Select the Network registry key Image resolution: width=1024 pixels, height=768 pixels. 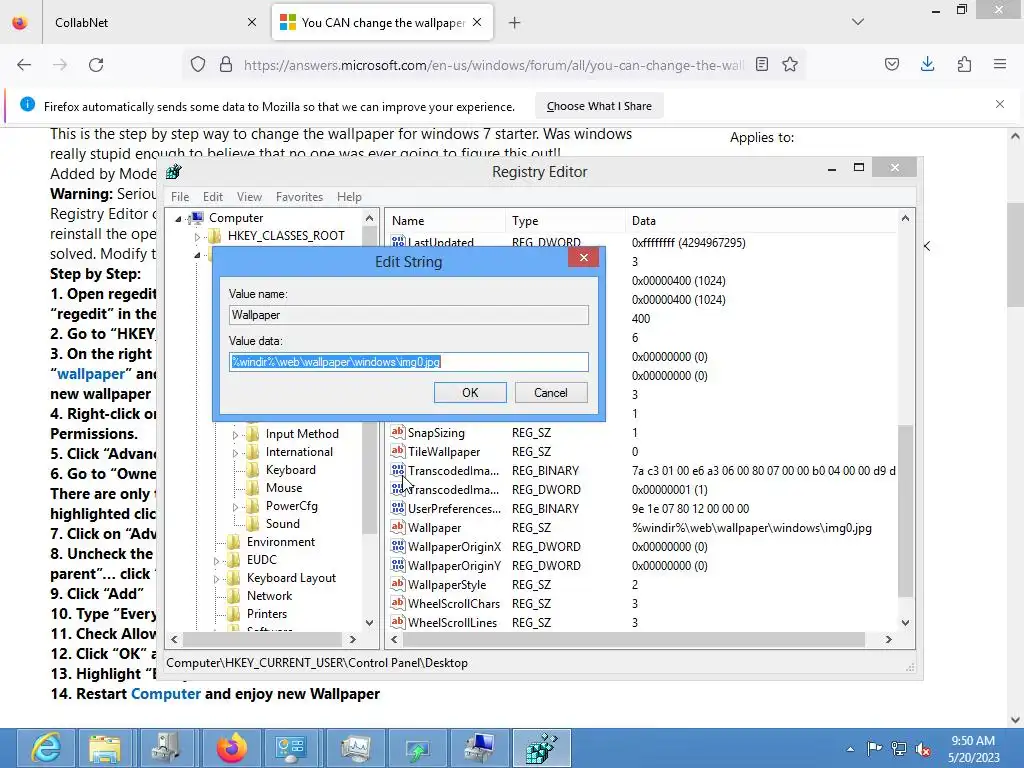269,596
